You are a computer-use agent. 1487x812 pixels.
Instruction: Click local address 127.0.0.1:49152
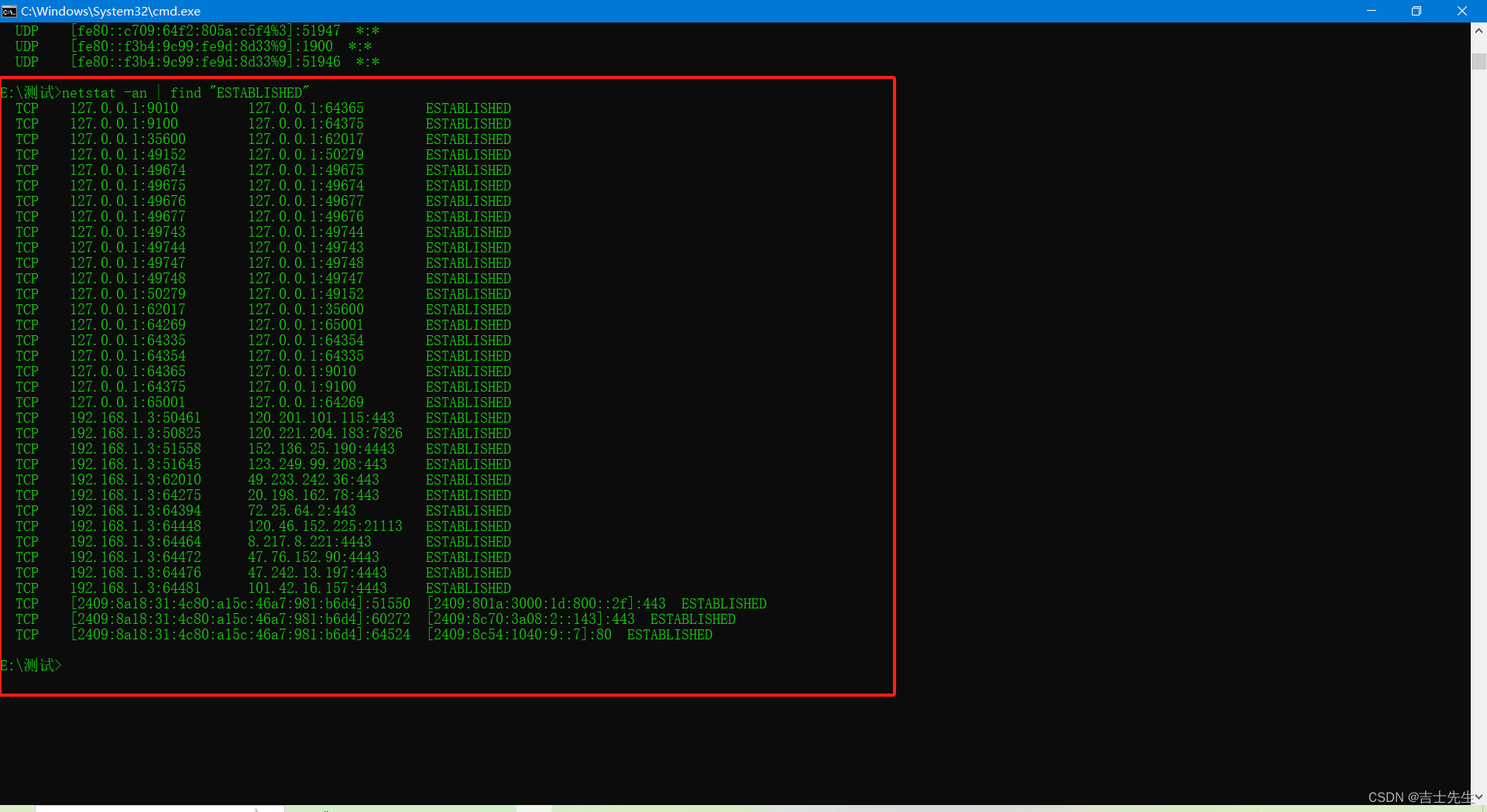pyautogui.click(x=128, y=155)
